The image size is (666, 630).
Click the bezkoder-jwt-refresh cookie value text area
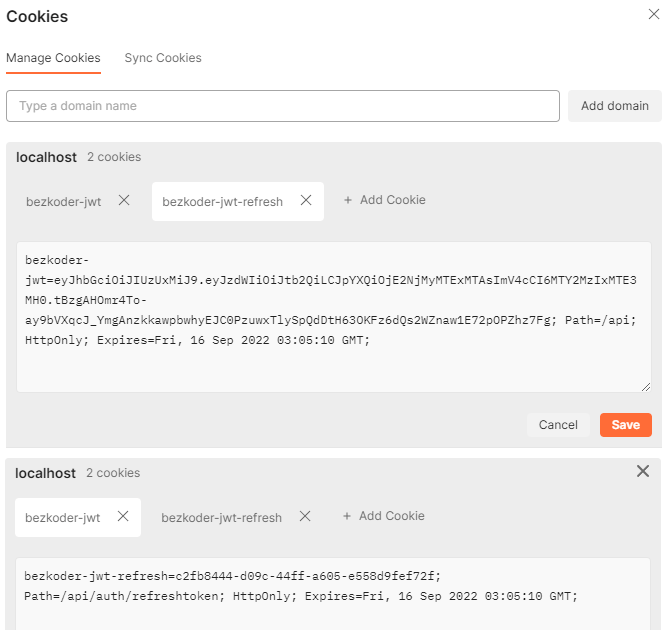click(333, 594)
